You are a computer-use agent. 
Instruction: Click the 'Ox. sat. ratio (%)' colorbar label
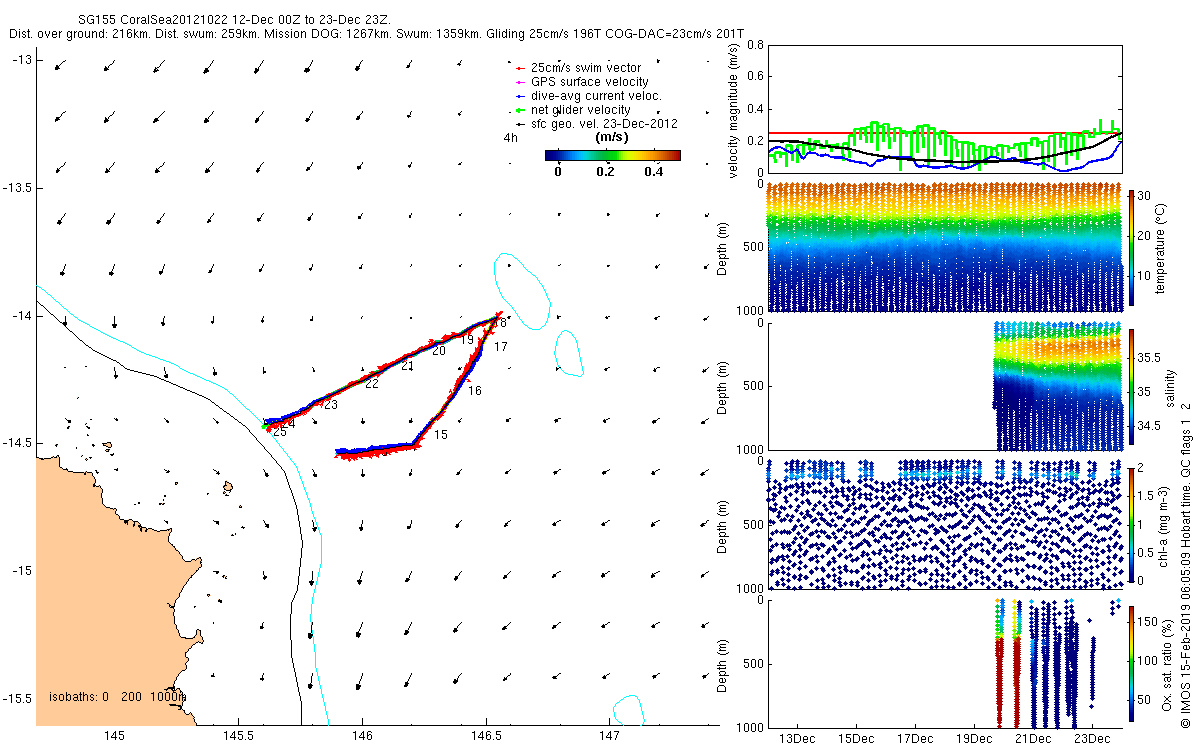[x=1167, y=664]
